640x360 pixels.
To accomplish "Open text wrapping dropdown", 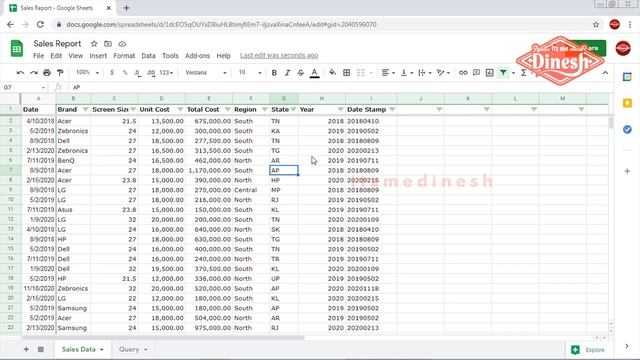I will pos(424,73).
